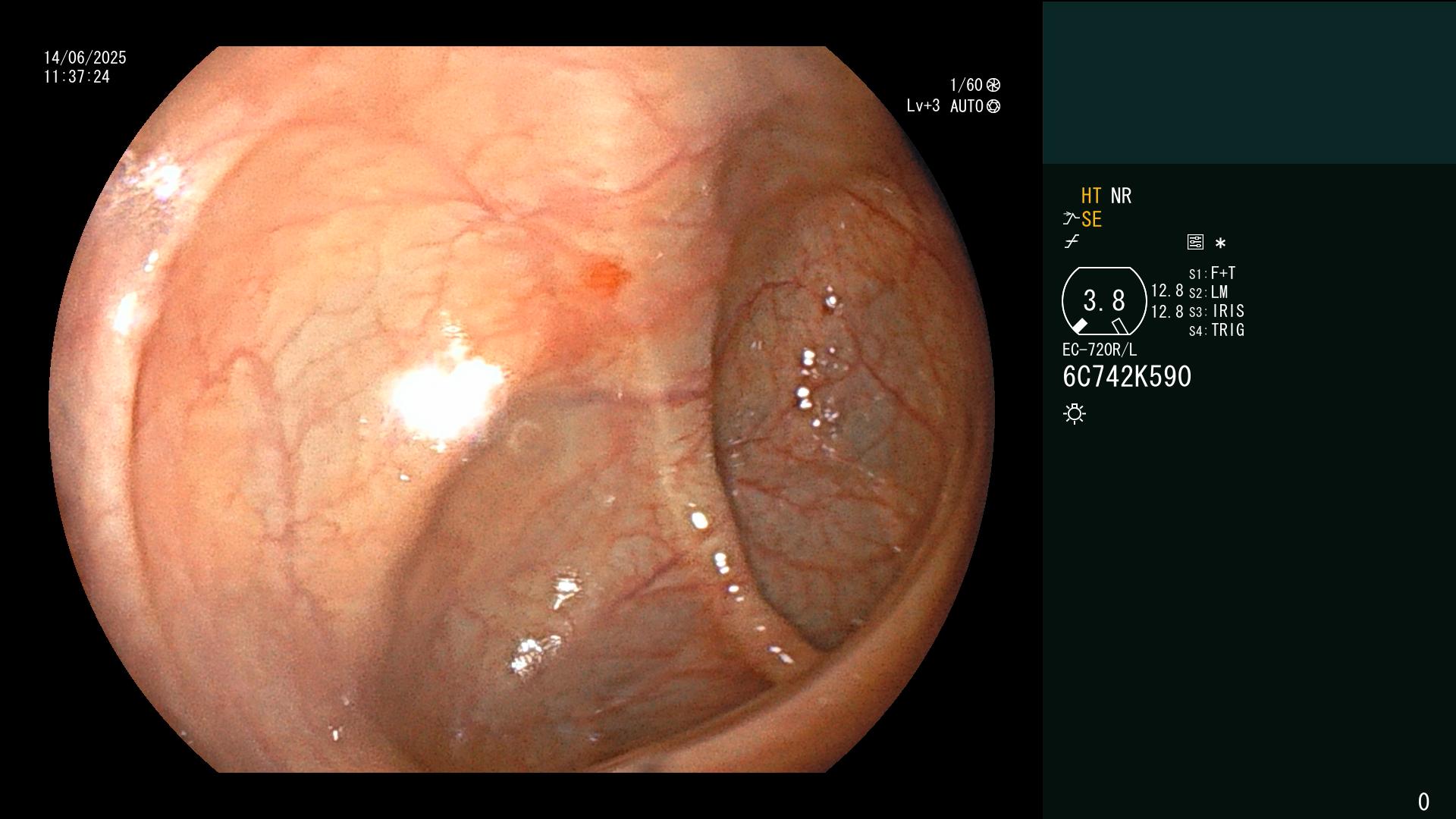Click the S3: IRIS switch assignment
The height and width of the screenshot is (819, 1456).
1216,311
